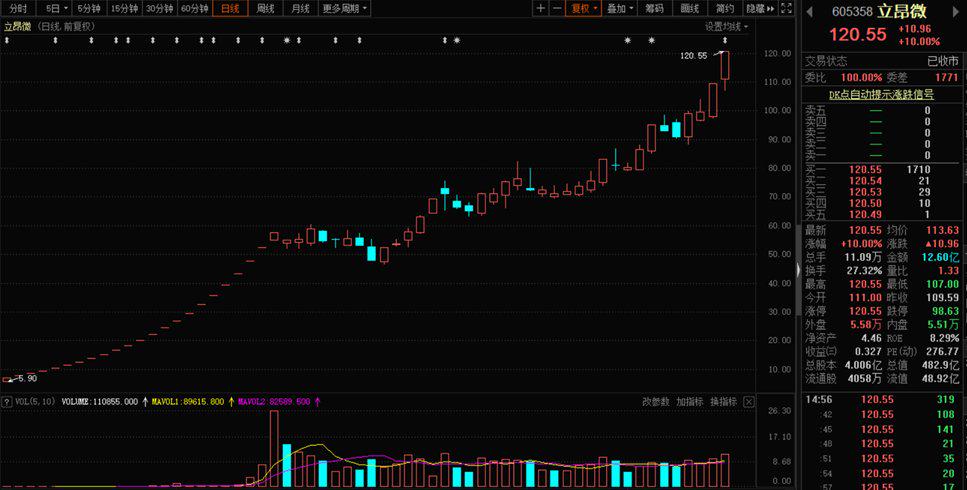Screen dimensions: 967x490
Task: Click star marker near chart middle
Action: [457, 41]
